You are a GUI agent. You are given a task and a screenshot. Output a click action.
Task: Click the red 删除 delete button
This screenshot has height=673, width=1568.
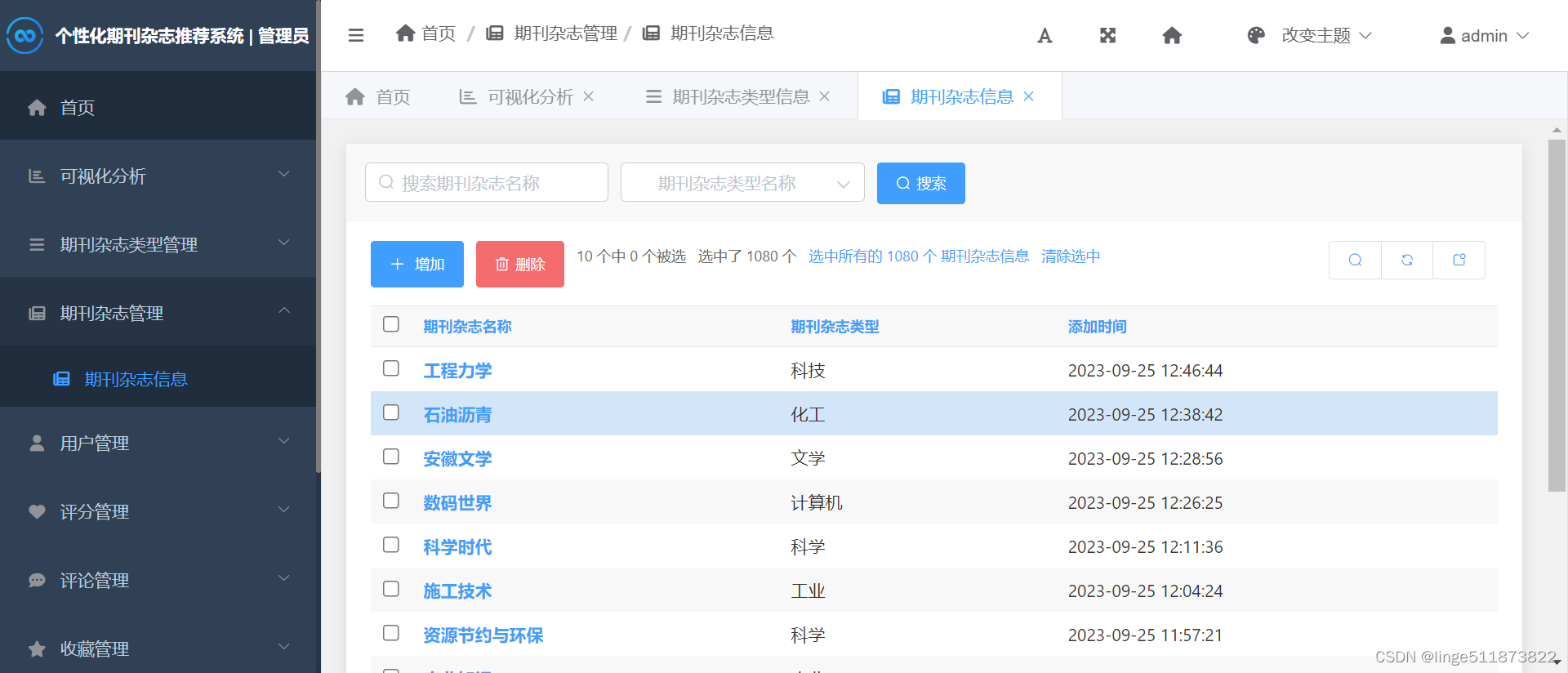pos(520,264)
